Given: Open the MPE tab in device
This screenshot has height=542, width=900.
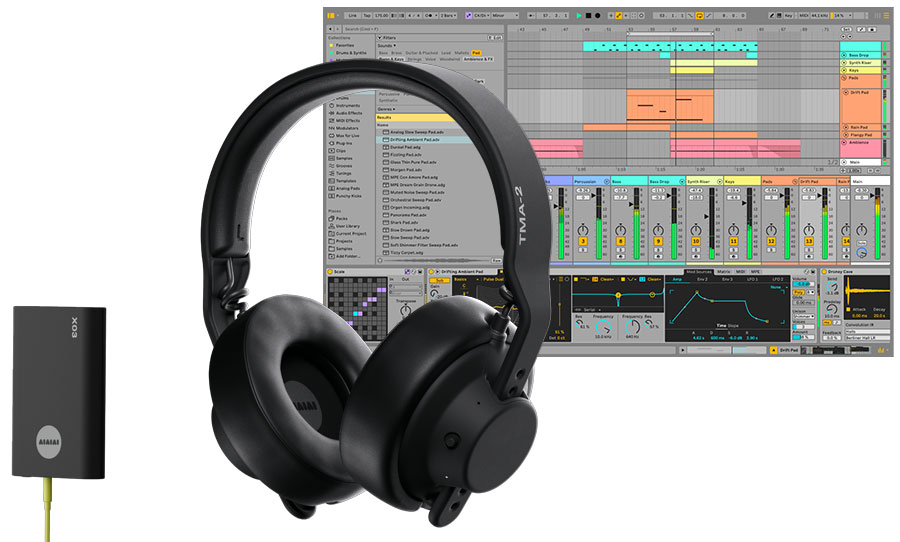Looking at the screenshot, I should (x=755, y=272).
